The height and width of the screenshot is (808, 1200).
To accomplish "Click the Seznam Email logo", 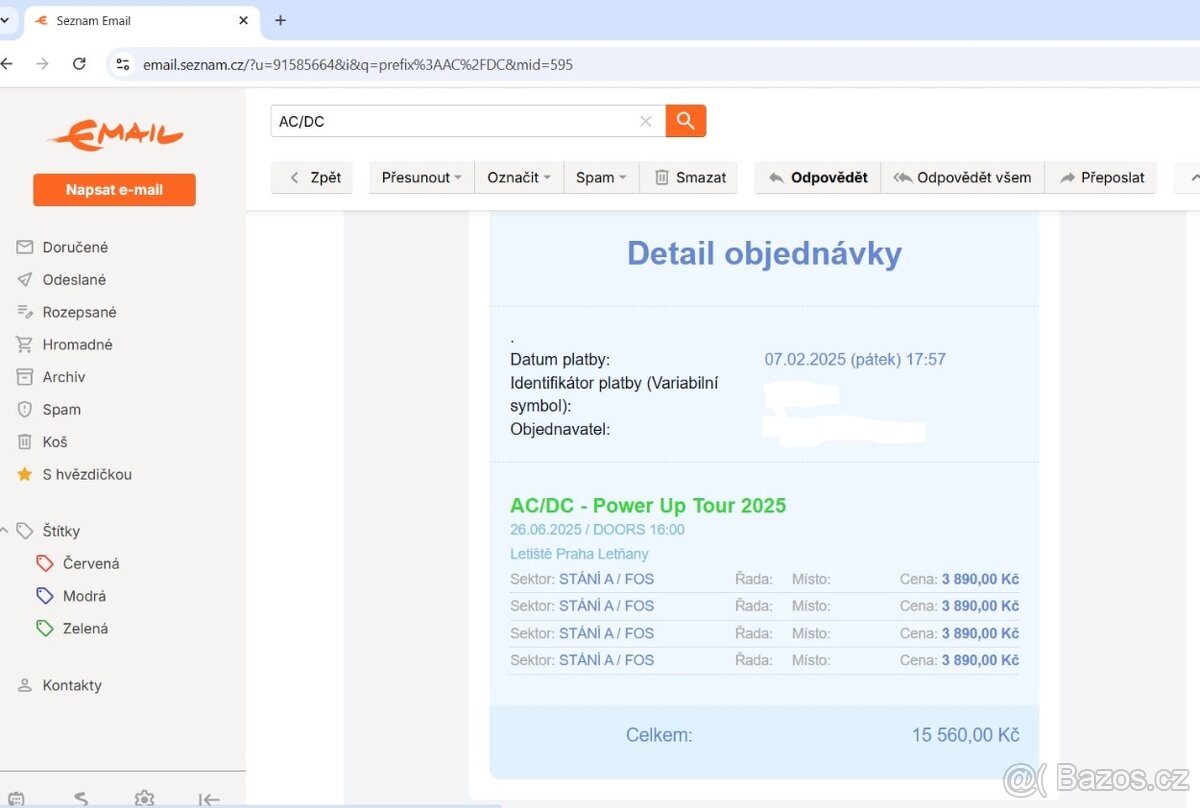I will click(115, 134).
